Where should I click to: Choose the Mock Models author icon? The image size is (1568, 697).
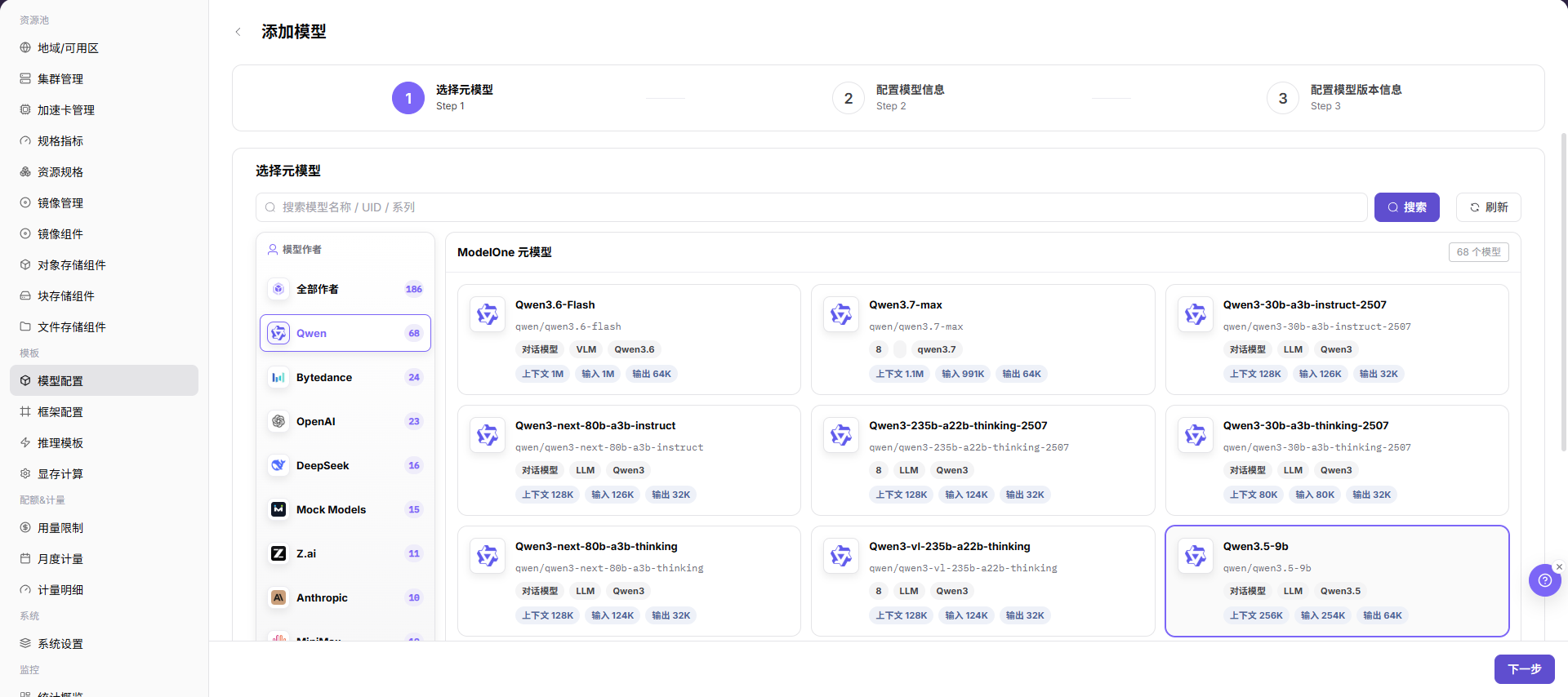click(x=278, y=509)
